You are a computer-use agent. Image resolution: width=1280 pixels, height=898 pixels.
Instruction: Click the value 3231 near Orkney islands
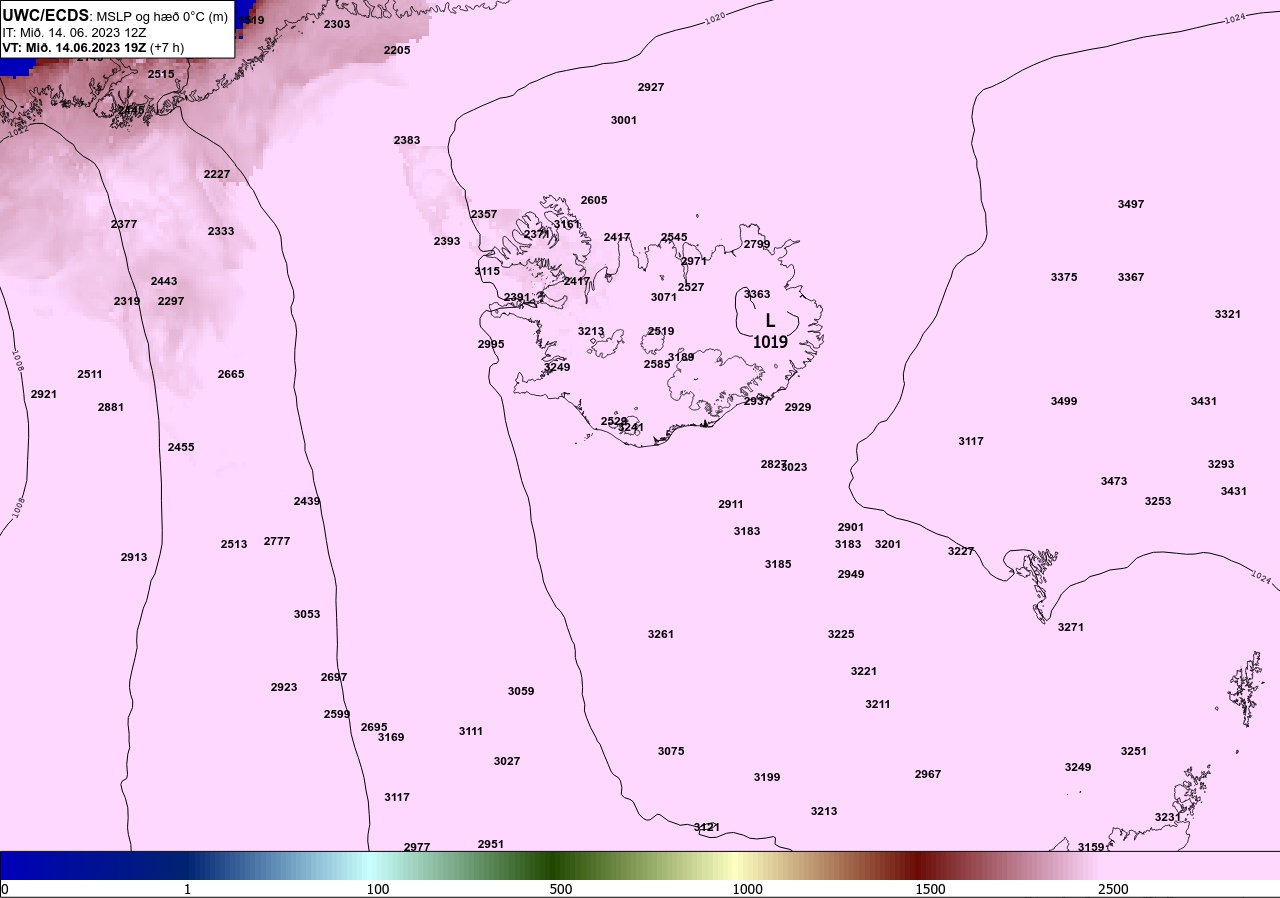1168,817
